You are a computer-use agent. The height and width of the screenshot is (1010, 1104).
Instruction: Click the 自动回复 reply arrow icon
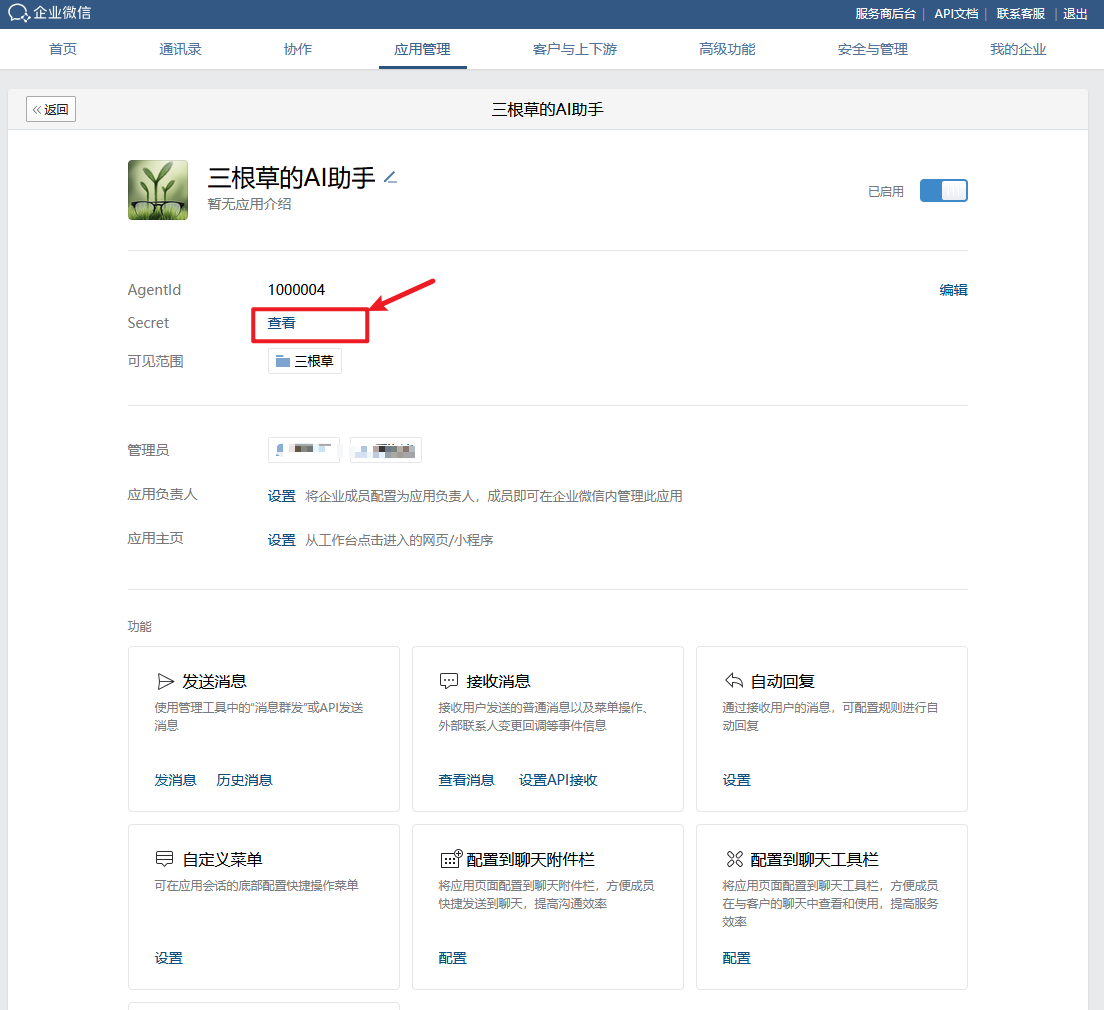[x=734, y=680]
